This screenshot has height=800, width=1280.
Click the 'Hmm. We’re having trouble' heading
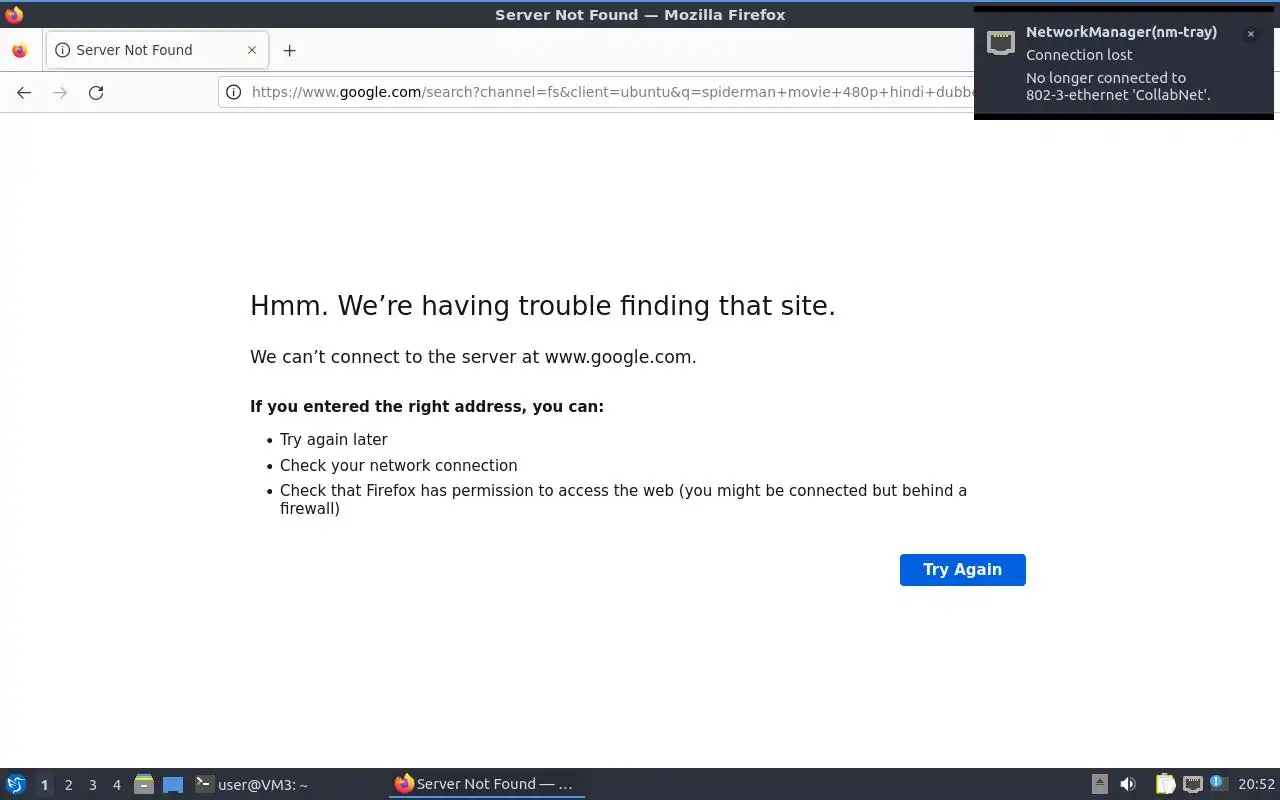click(x=543, y=306)
